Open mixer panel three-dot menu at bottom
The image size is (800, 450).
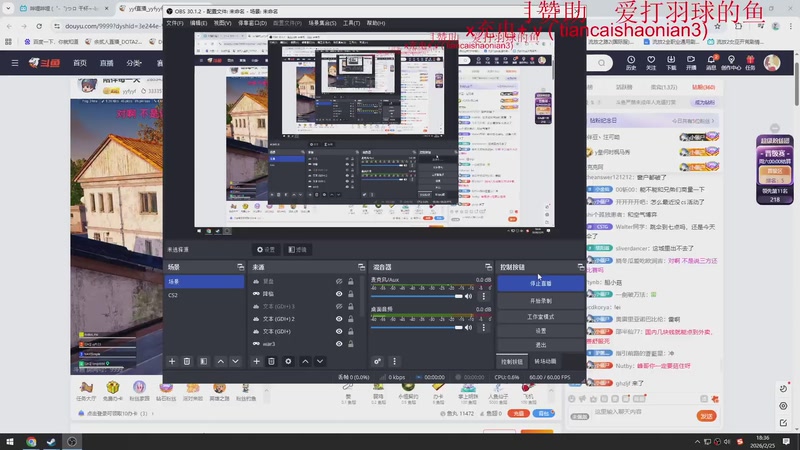[394, 361]
